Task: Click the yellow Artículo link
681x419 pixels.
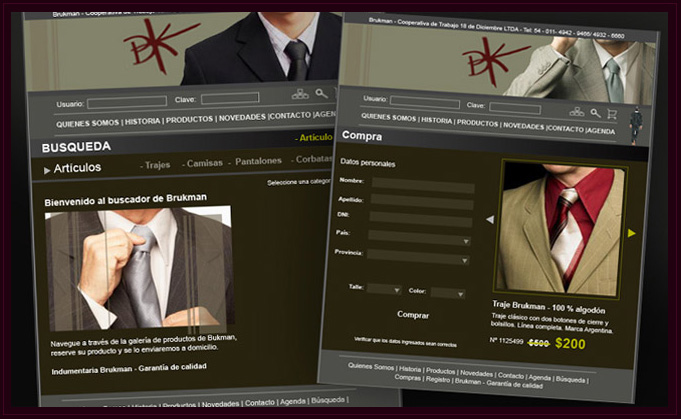Action: [x=316, y=137]
